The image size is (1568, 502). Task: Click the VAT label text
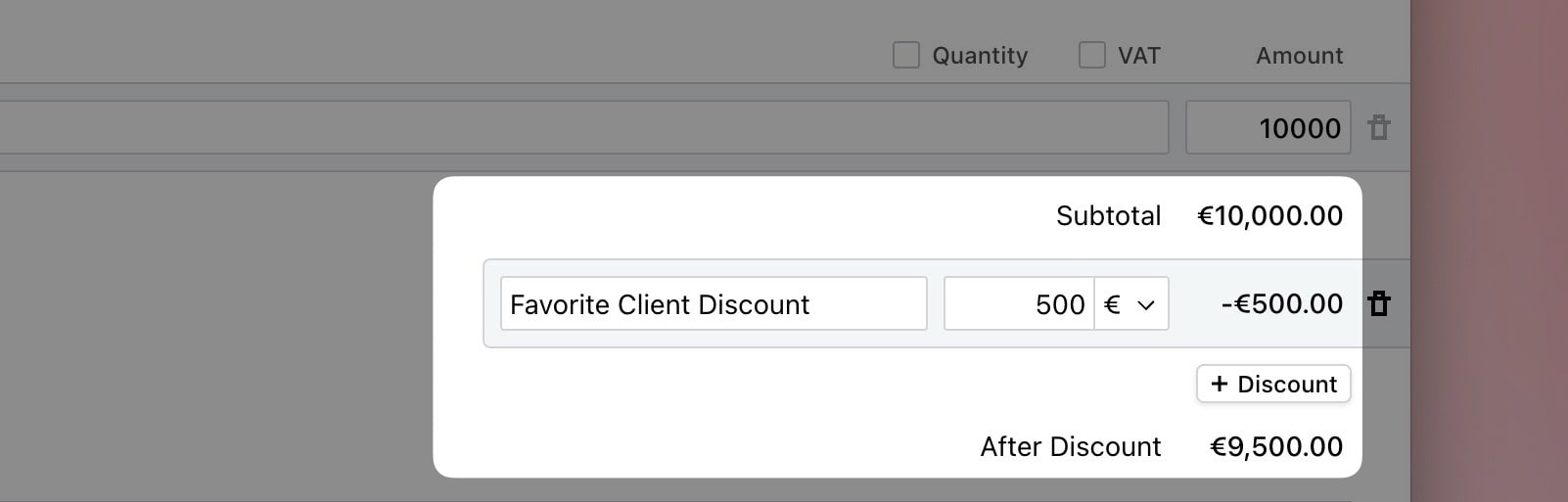[1138, 56]
